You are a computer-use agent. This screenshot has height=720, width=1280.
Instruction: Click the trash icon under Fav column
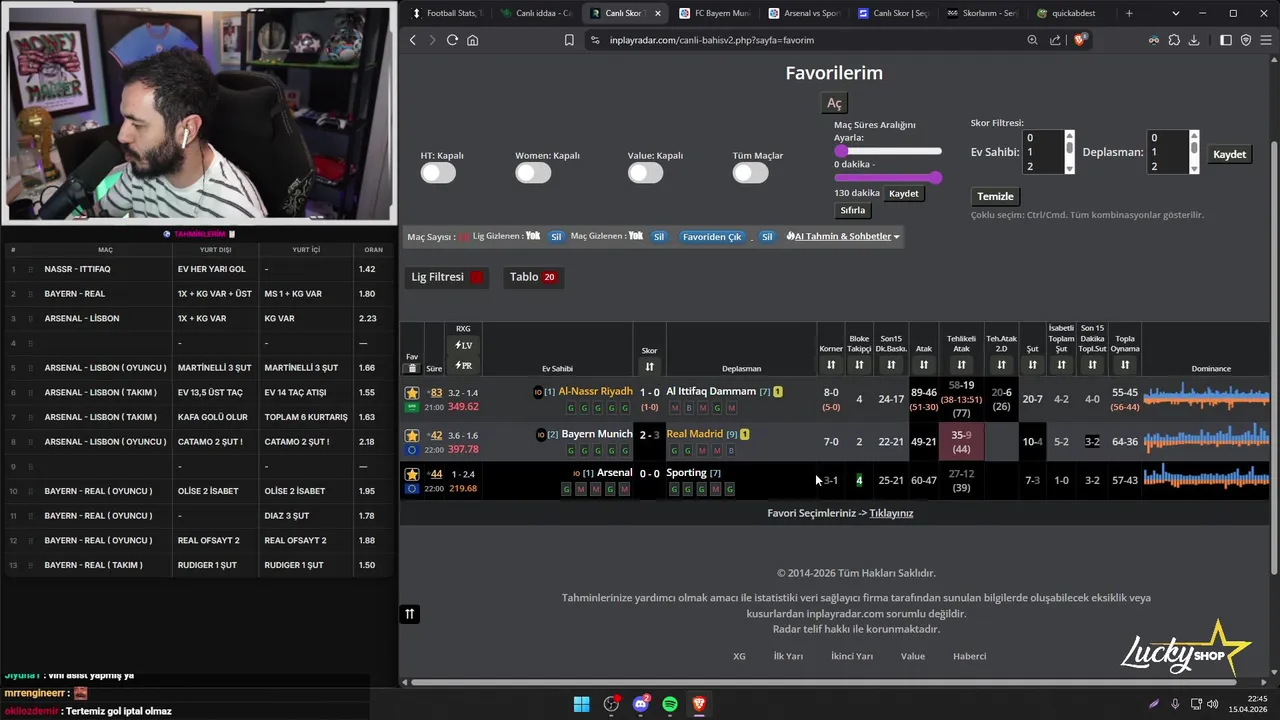412,368
